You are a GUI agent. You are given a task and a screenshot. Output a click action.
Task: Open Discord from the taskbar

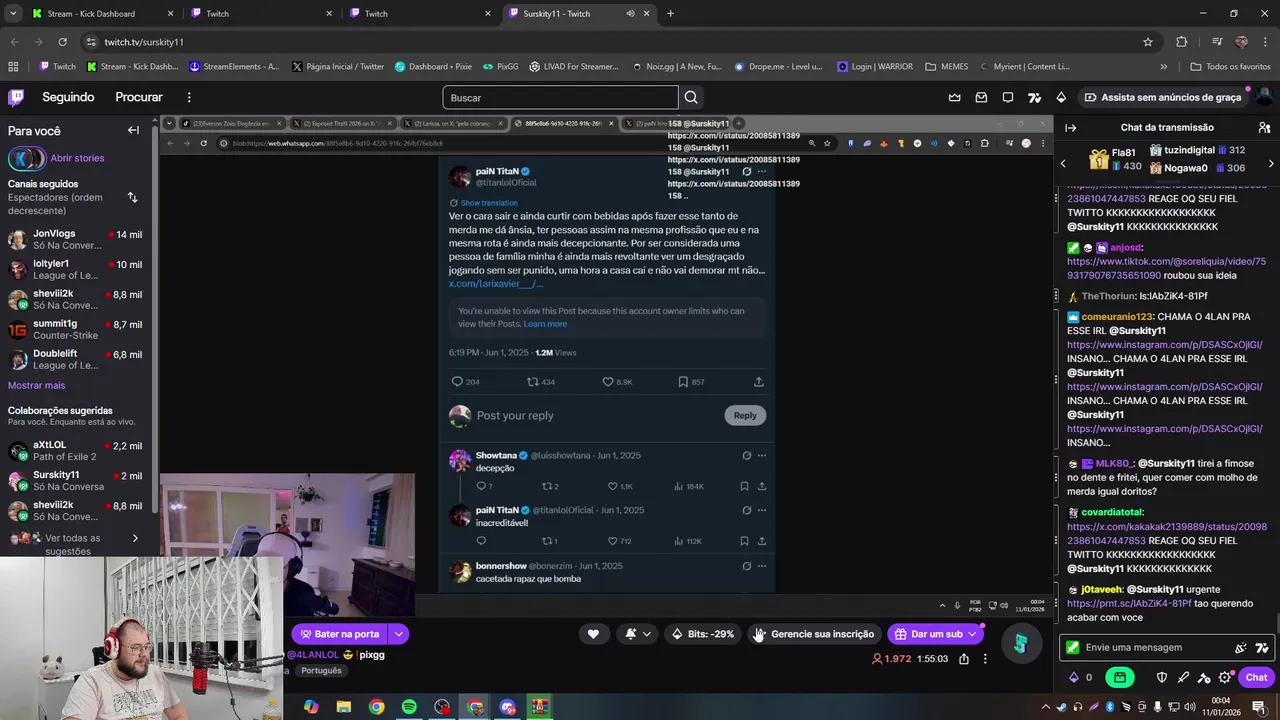tap(508, 707)
